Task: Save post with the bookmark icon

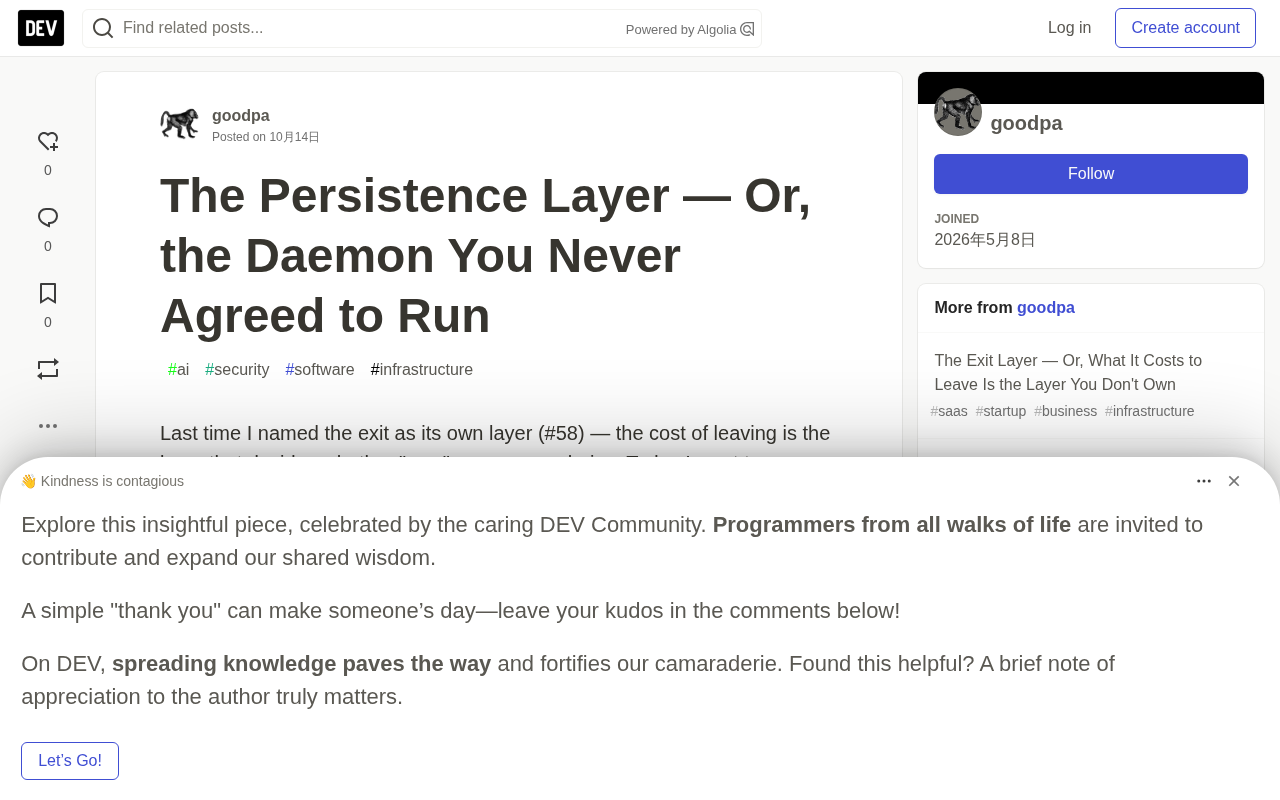Action: pyautogui.click(x=48, y=293)
